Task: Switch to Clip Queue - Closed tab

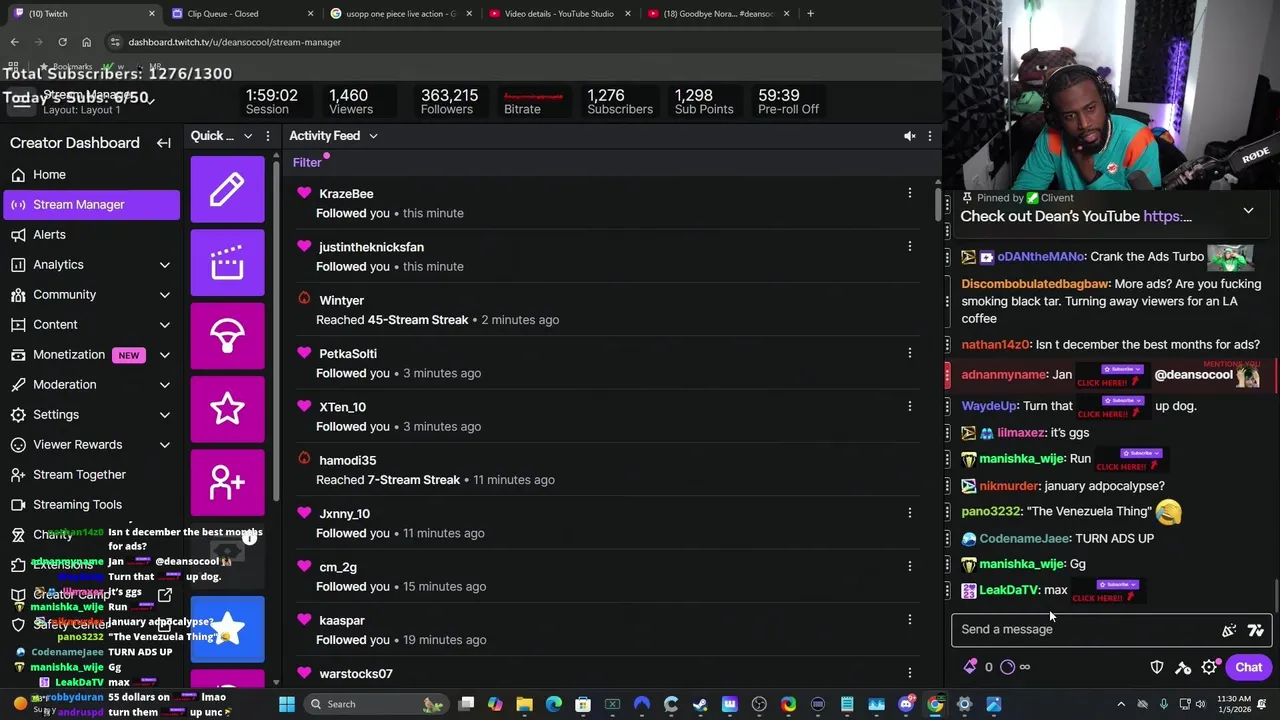Action: [240, 14]
